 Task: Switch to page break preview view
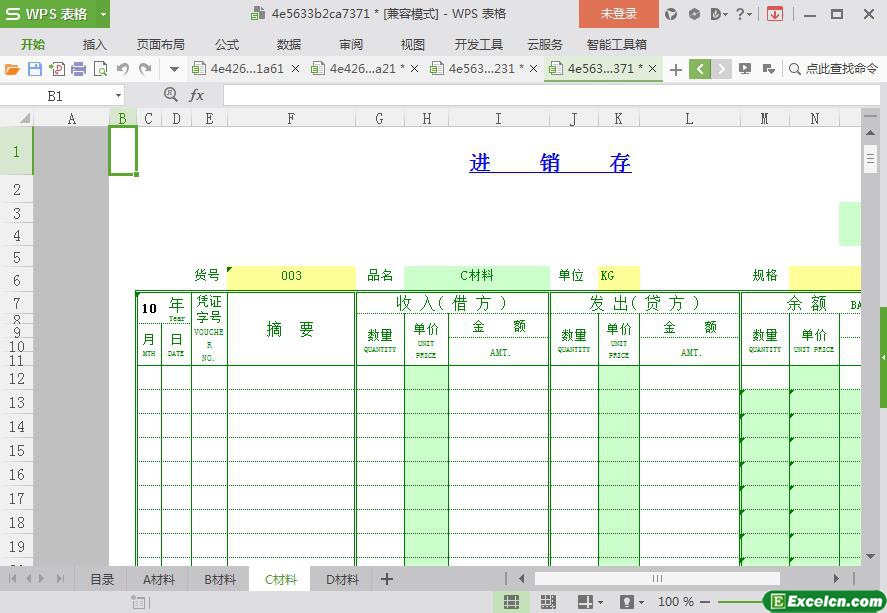click(548, 602)
